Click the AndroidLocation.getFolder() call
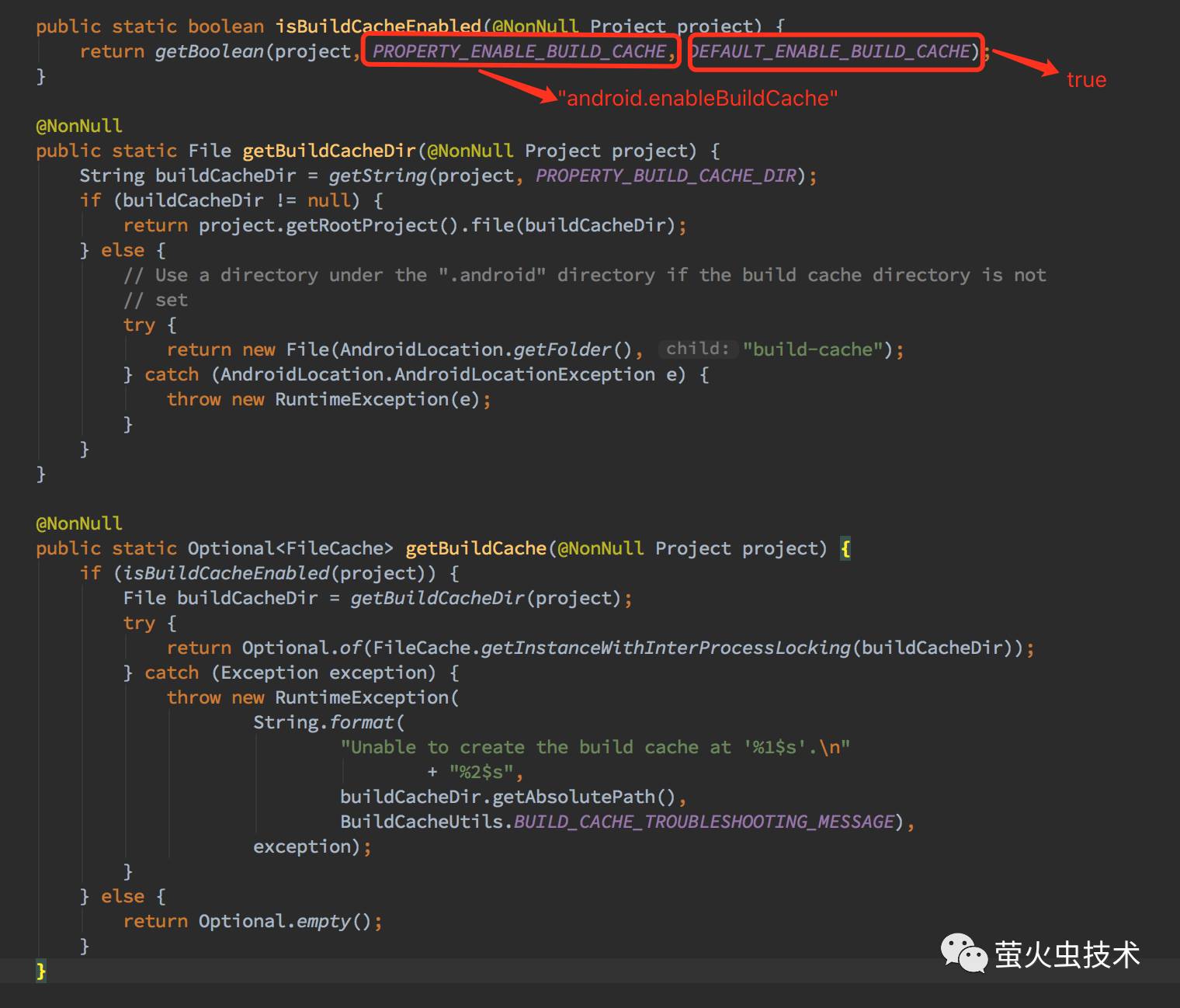 pos(487,349)
